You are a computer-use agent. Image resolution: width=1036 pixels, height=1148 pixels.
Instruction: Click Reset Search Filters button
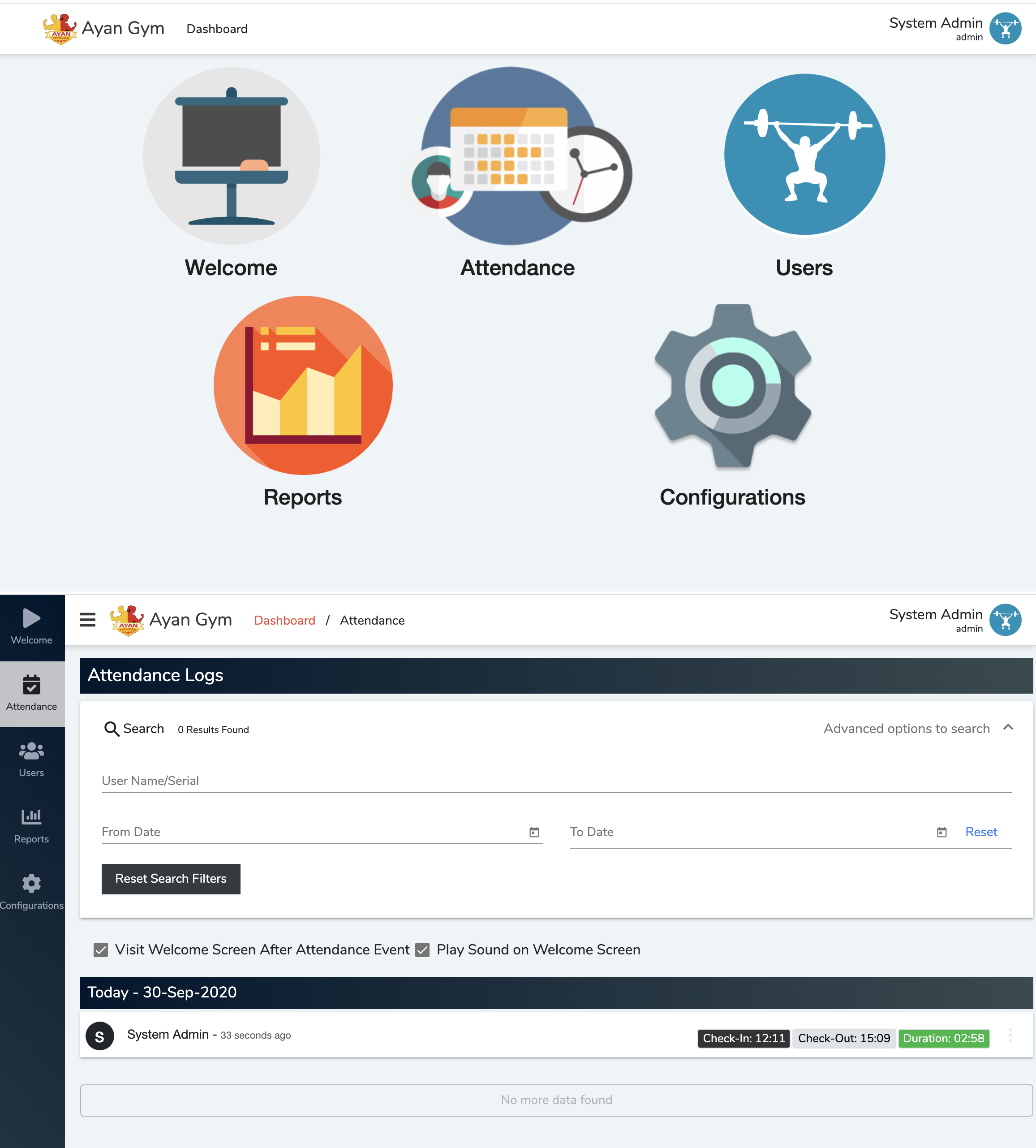click(171, 879)
